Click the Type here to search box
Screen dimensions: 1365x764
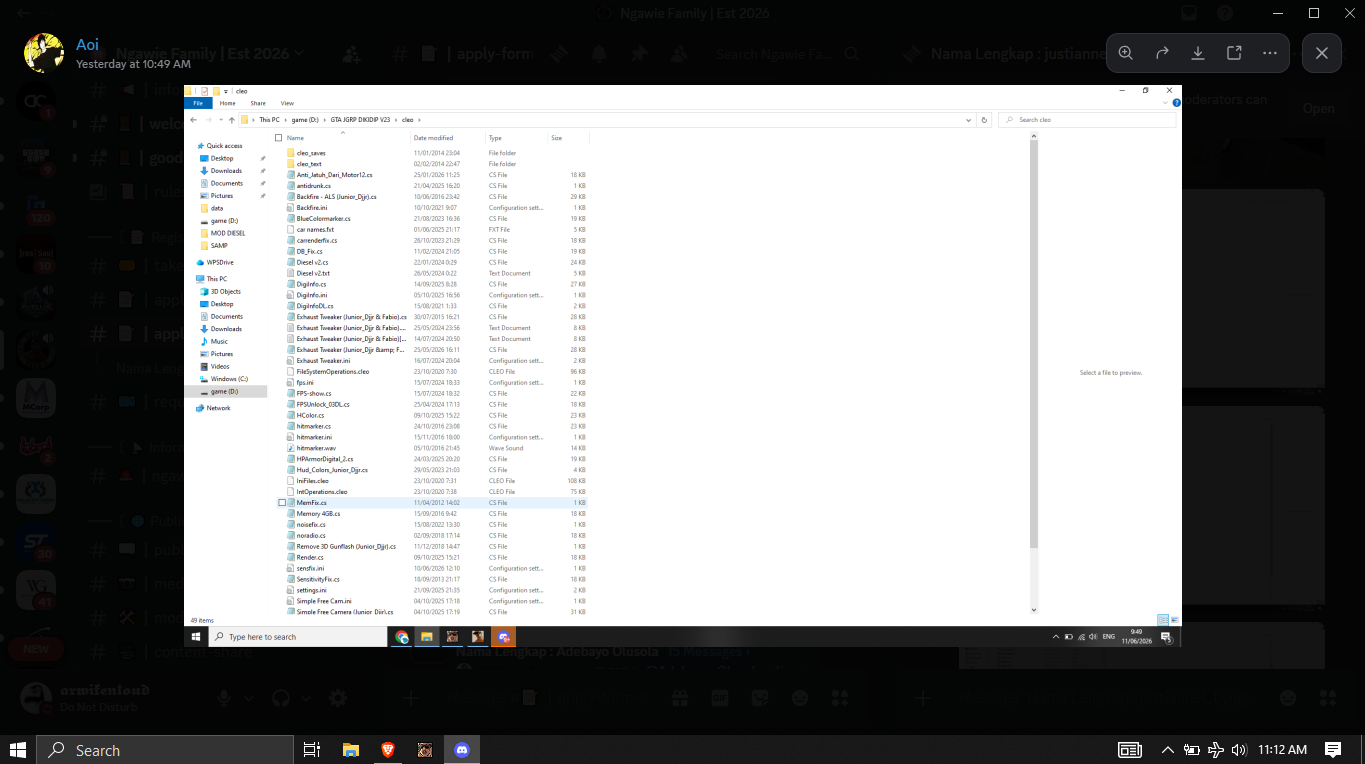[296, 637]
